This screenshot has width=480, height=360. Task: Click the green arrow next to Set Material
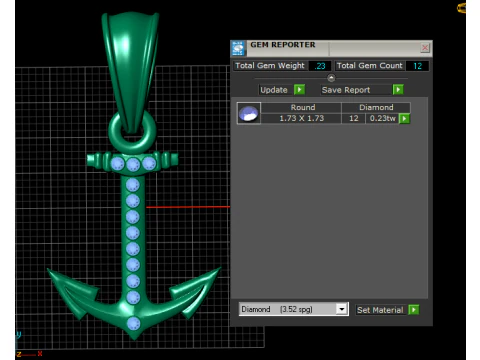[x=414, y=310]
